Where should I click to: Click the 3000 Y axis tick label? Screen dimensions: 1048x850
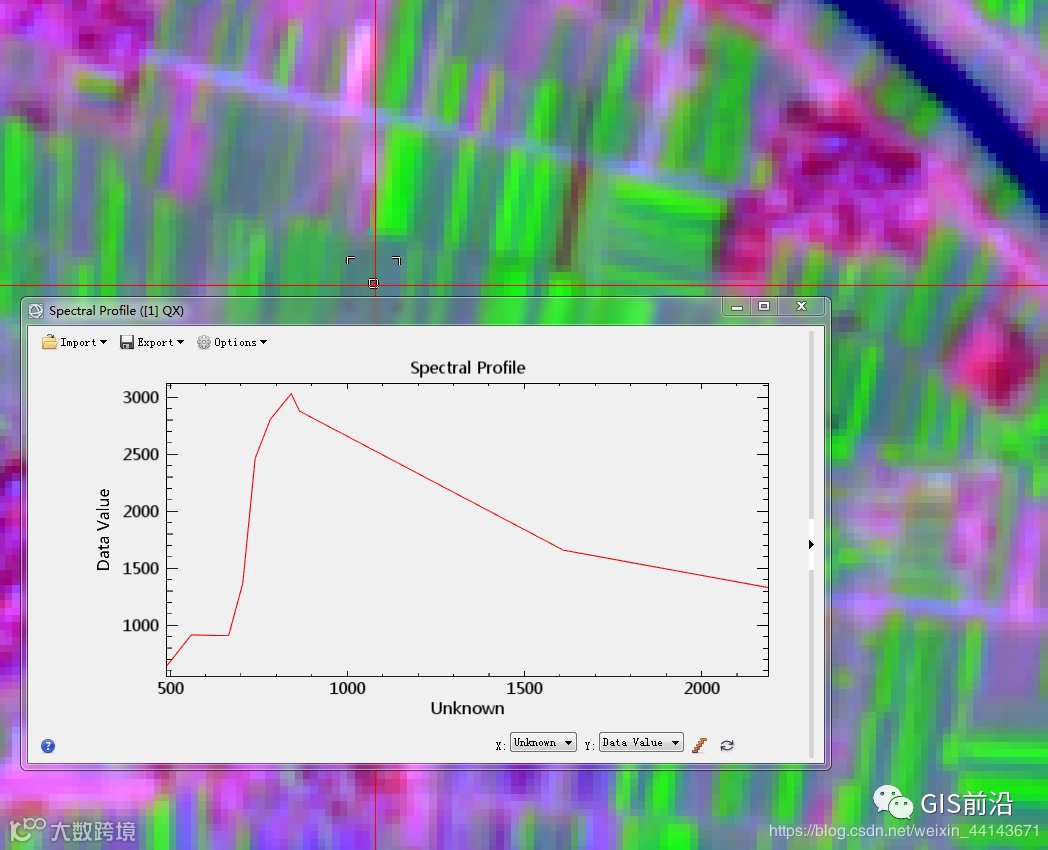(141, 398)
